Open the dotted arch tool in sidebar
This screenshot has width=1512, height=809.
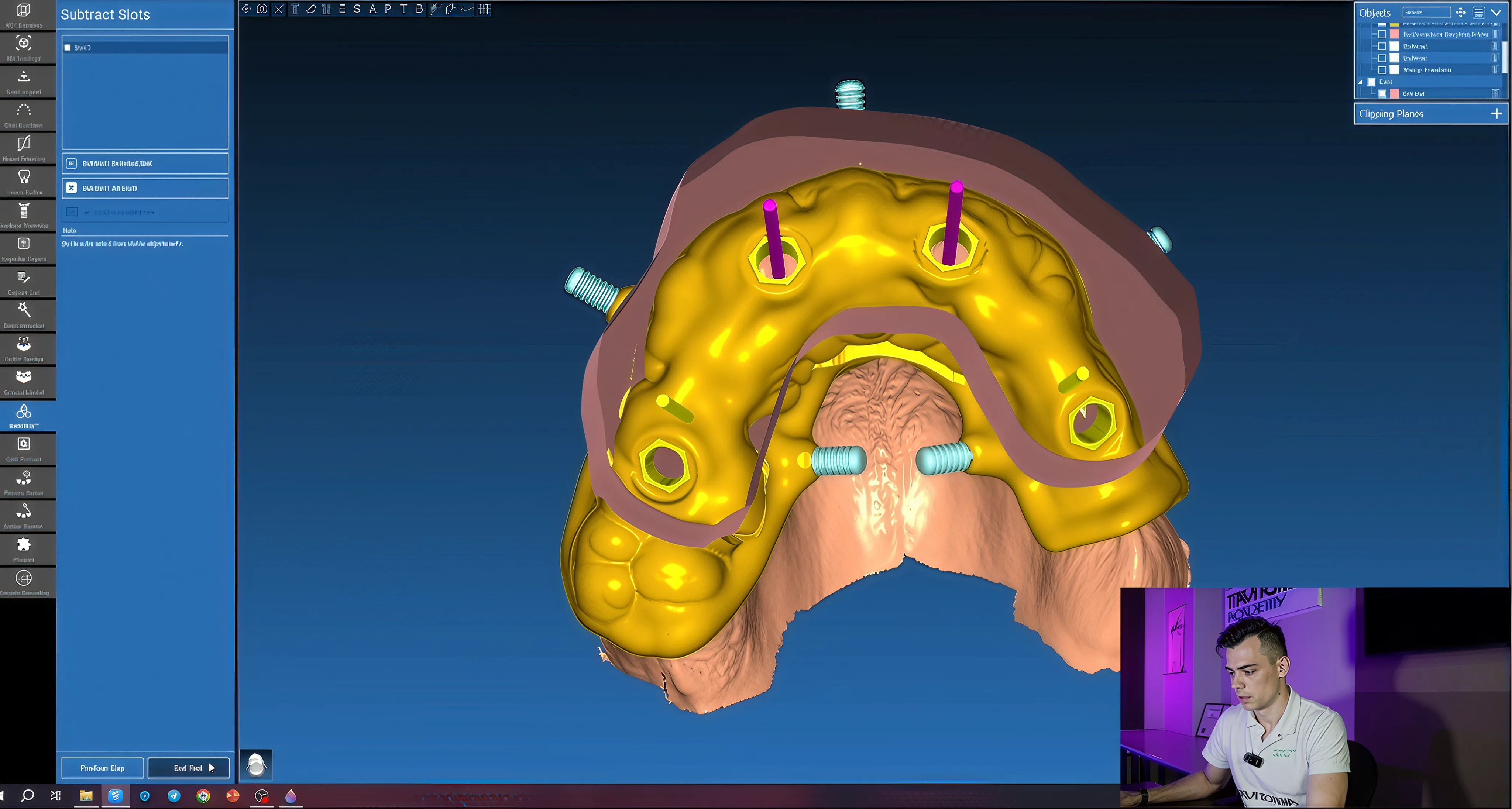click(24, 110)
